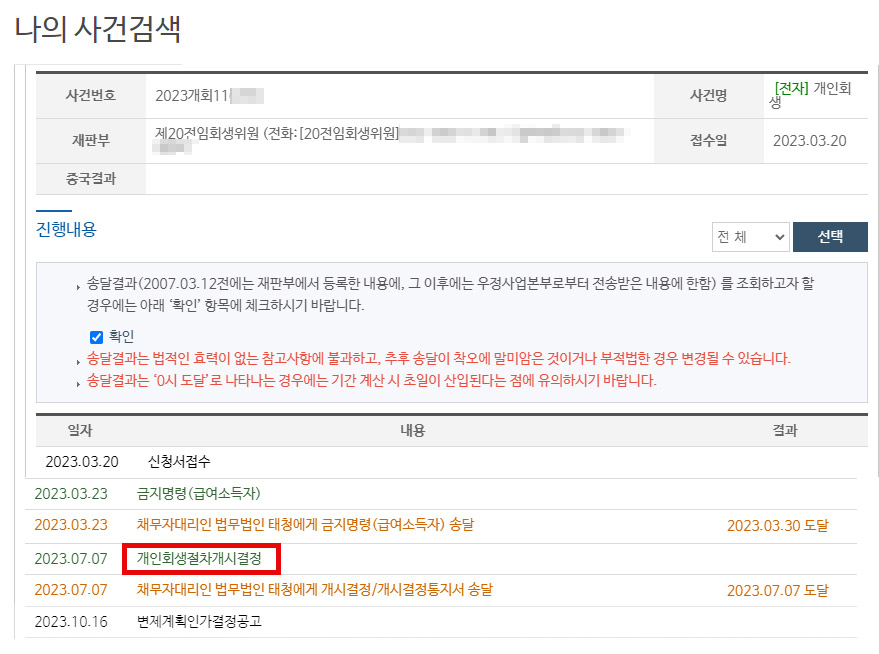Image resolution: width=879 pixels, height=654 pixels.
Task: Click the highlighted 개인회생절차개시결정 entry
Action: (x=200, y=559)
